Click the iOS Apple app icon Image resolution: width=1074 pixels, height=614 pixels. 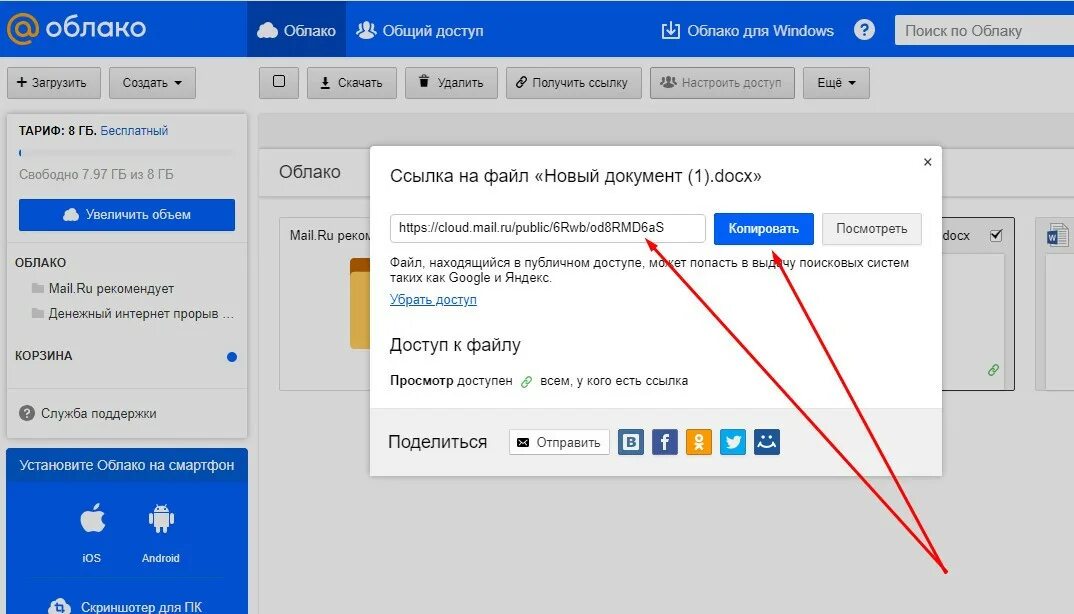92,519
